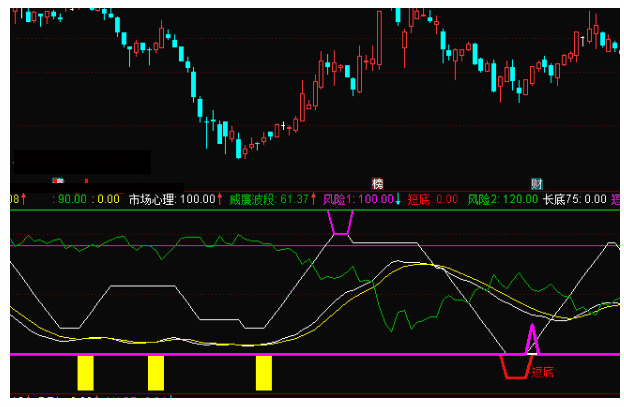Click the green 风险2: 120.00 label
Viewport: 624px width, 407px height.
tap(503, 199)
